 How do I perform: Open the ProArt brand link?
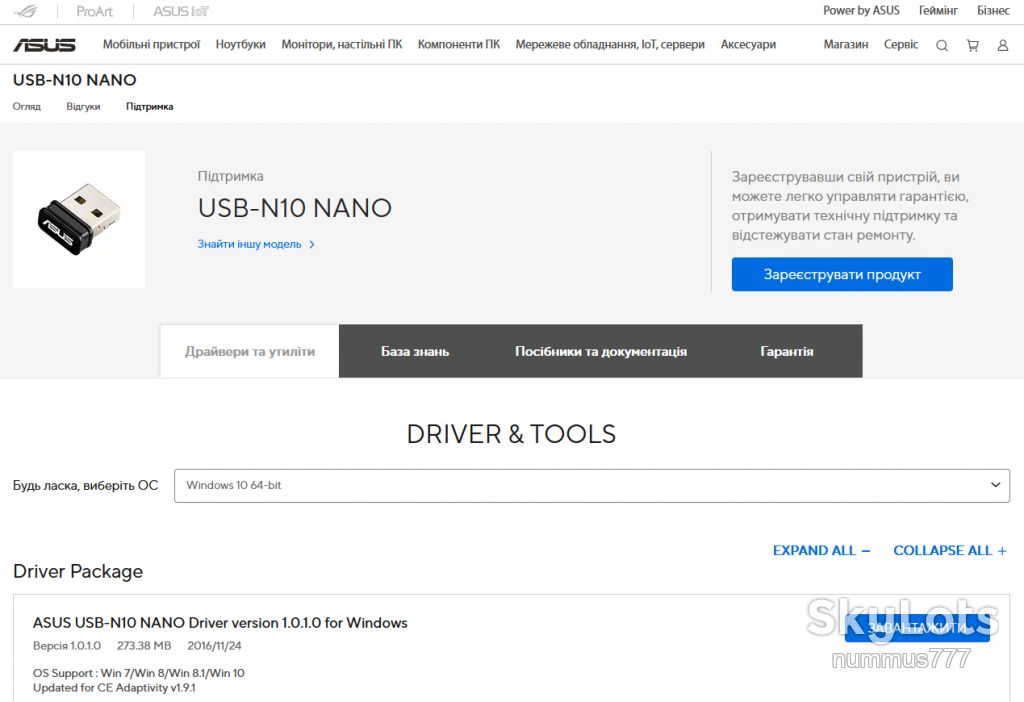(95, 11)
